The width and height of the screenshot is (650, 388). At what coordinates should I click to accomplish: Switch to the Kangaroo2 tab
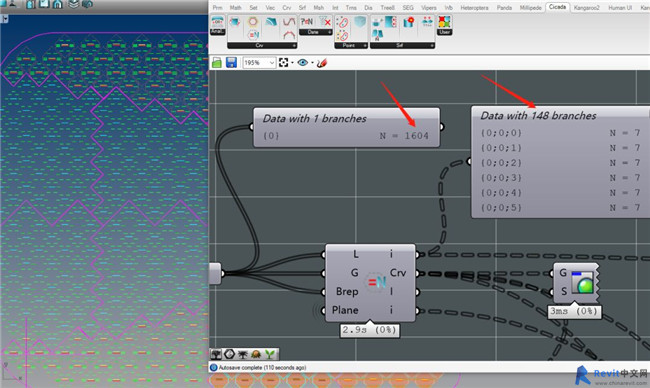coord(586,7)
